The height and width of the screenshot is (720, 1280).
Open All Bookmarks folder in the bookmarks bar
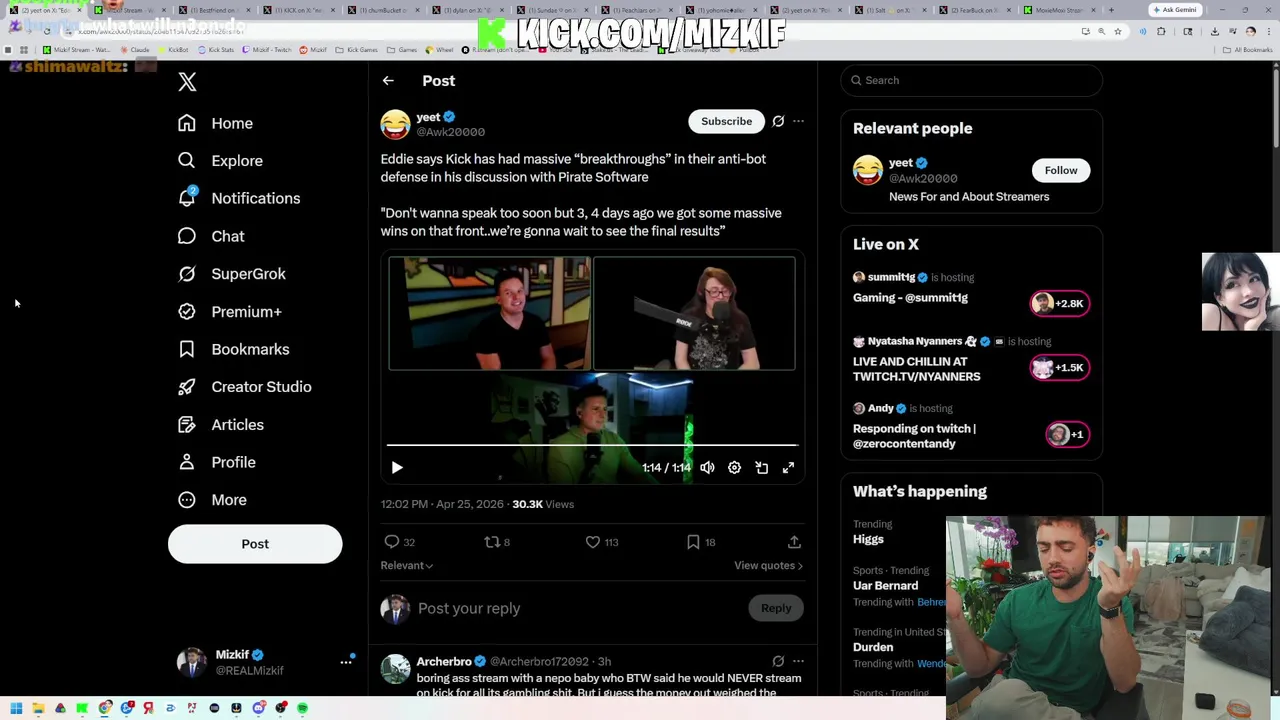click(x=1248, y=50)
